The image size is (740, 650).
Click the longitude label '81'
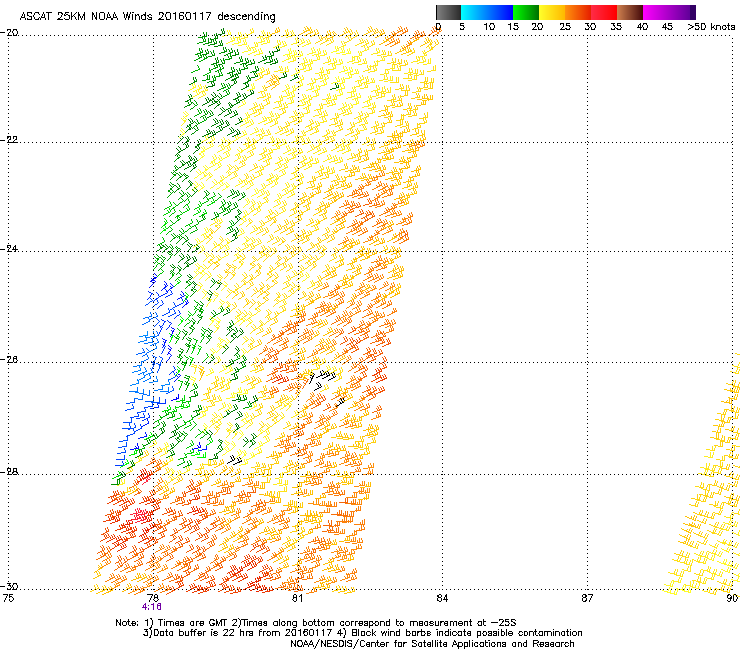click(297, 598)
